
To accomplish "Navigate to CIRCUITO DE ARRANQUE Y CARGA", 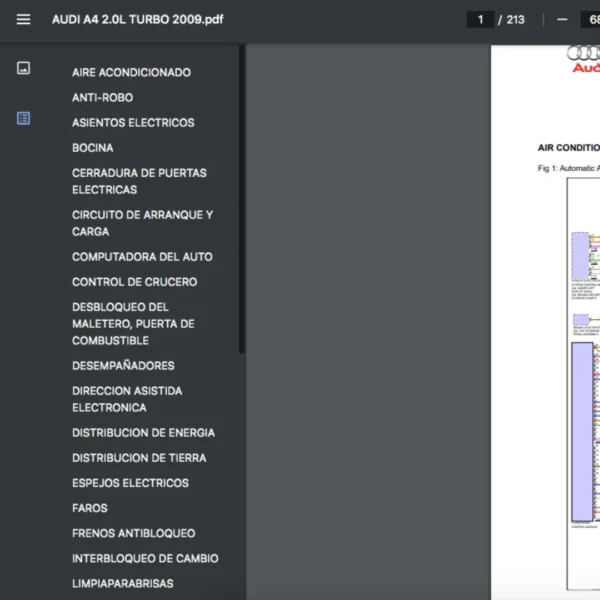I will click(x=142, y=223).
